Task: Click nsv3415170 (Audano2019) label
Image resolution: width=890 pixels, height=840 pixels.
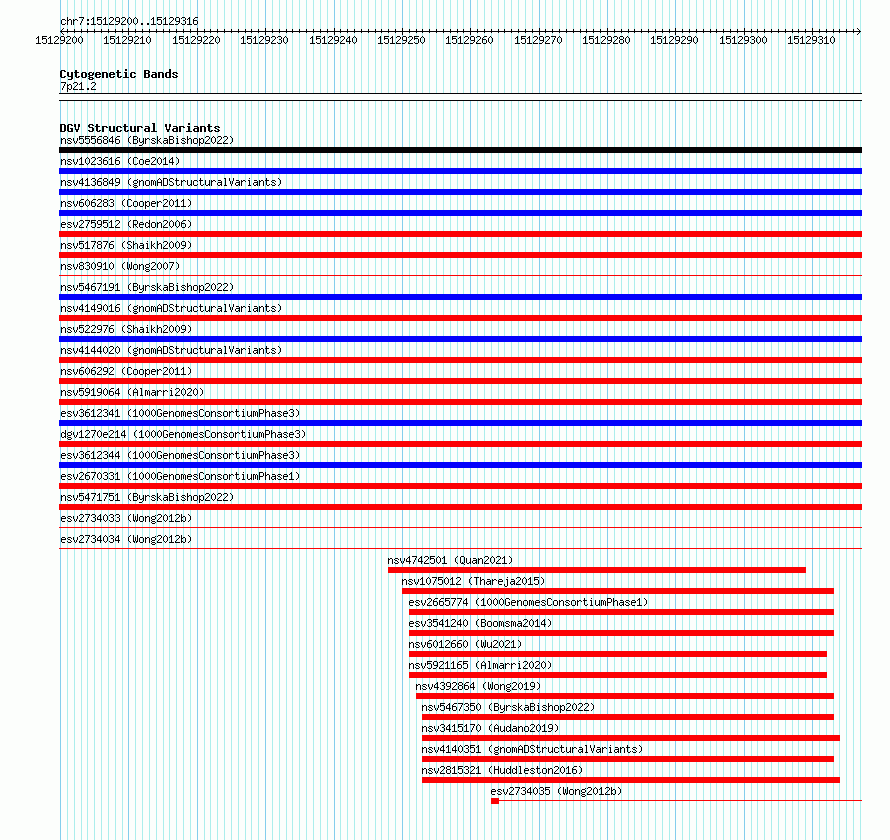Action: coord(490,728)
